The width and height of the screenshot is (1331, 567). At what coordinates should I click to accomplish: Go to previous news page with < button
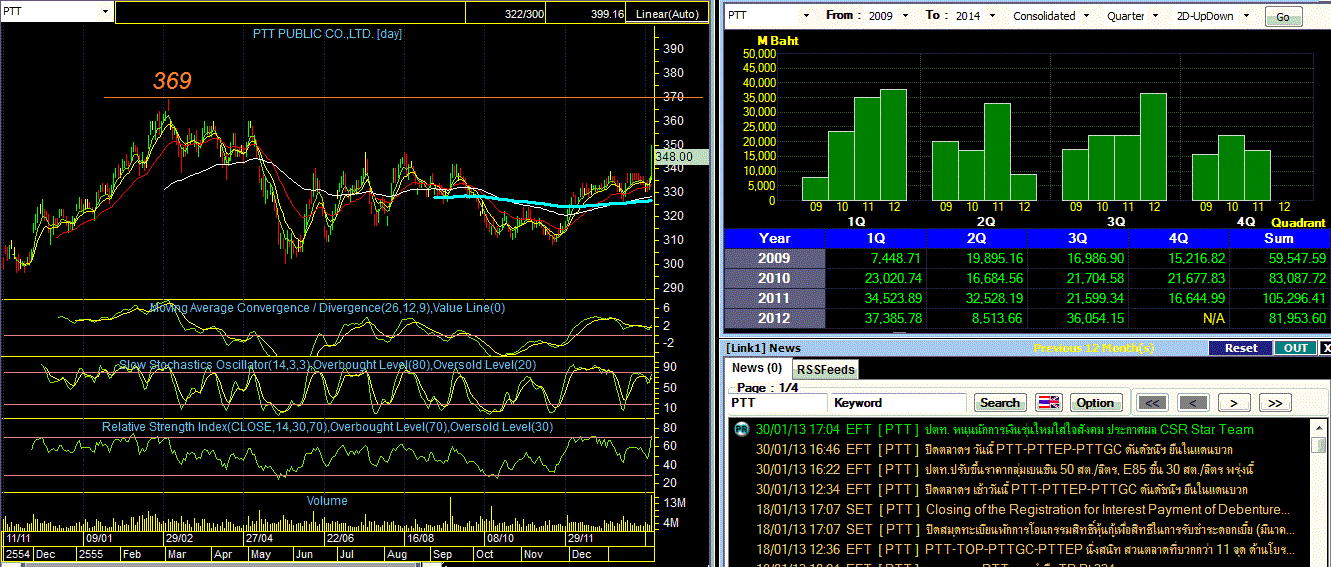click(1193, 403)
